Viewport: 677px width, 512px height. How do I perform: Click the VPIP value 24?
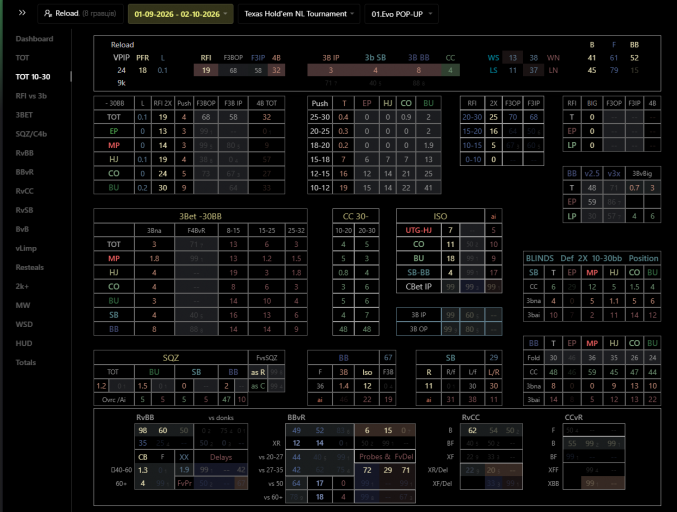pyautogui.click(x=121, y=70)
